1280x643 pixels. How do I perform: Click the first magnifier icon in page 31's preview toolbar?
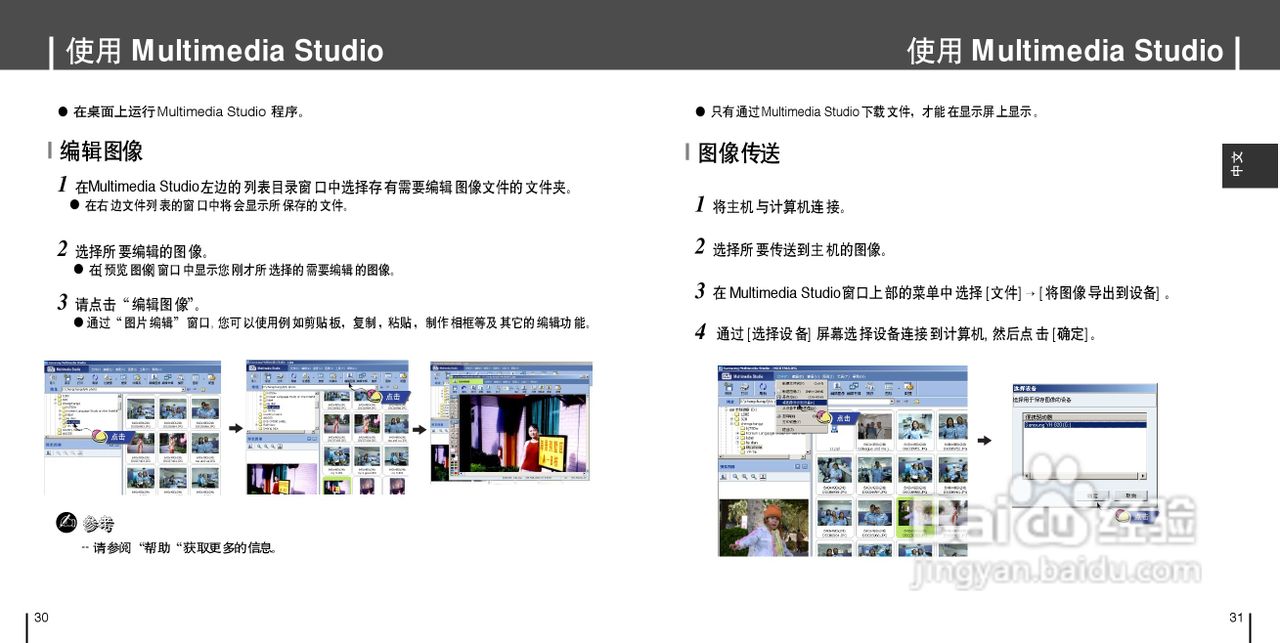click(735, 477)
